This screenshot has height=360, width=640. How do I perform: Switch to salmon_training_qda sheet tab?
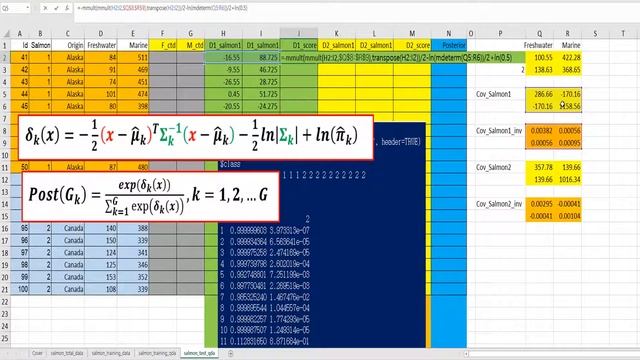(157, 353)
